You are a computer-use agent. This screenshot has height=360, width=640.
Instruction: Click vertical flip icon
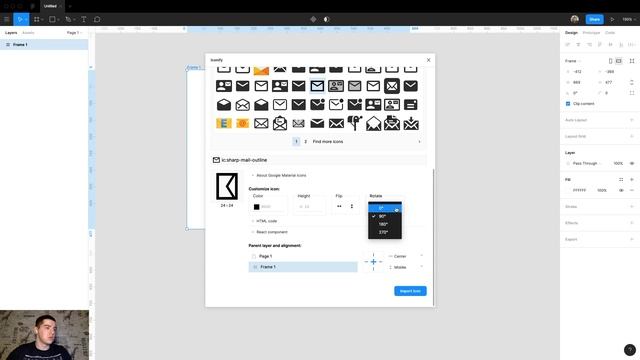352,207
